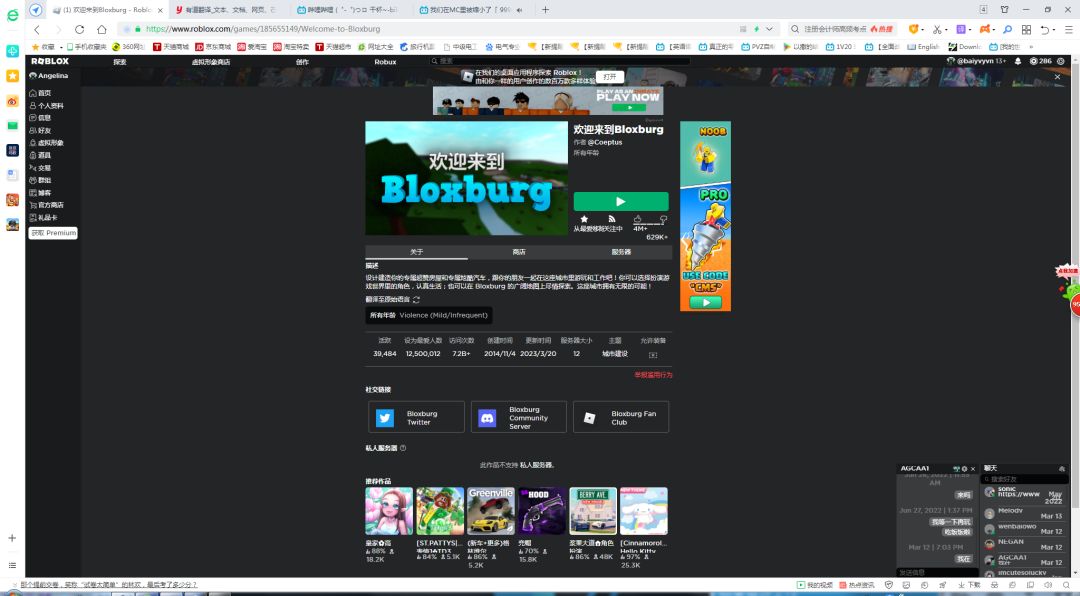1080x596 pixels.
Task: Dismiss the desktop app banner with X
Action: point(1057,76)
